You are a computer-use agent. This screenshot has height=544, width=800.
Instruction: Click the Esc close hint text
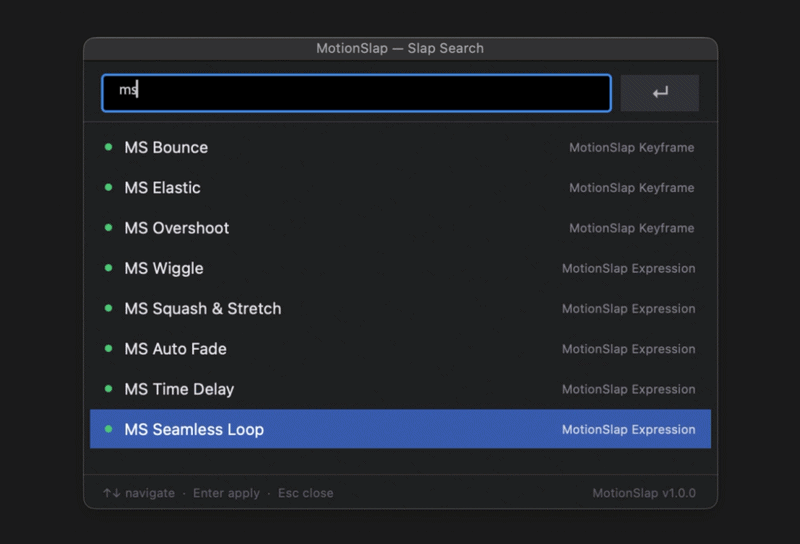tap(306, 493)
